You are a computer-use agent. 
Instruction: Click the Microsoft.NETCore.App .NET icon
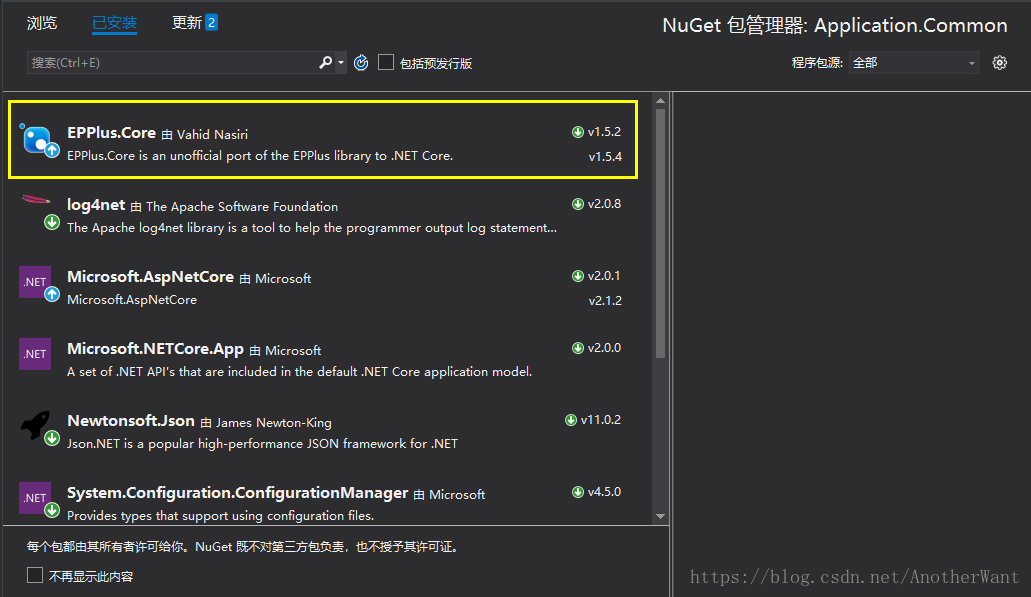35,354
